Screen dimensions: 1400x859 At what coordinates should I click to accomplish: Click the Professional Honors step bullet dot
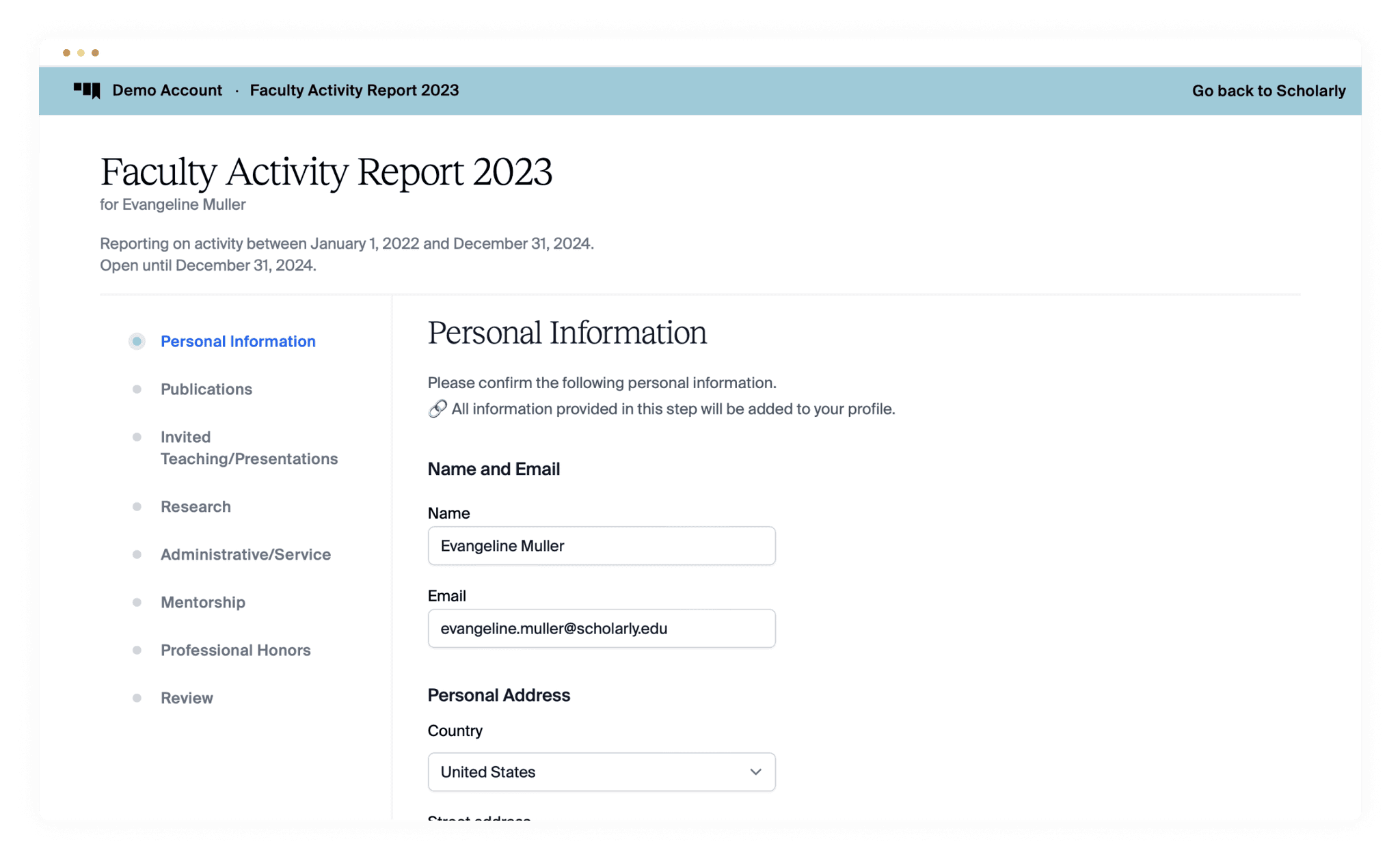pos(137,650)
